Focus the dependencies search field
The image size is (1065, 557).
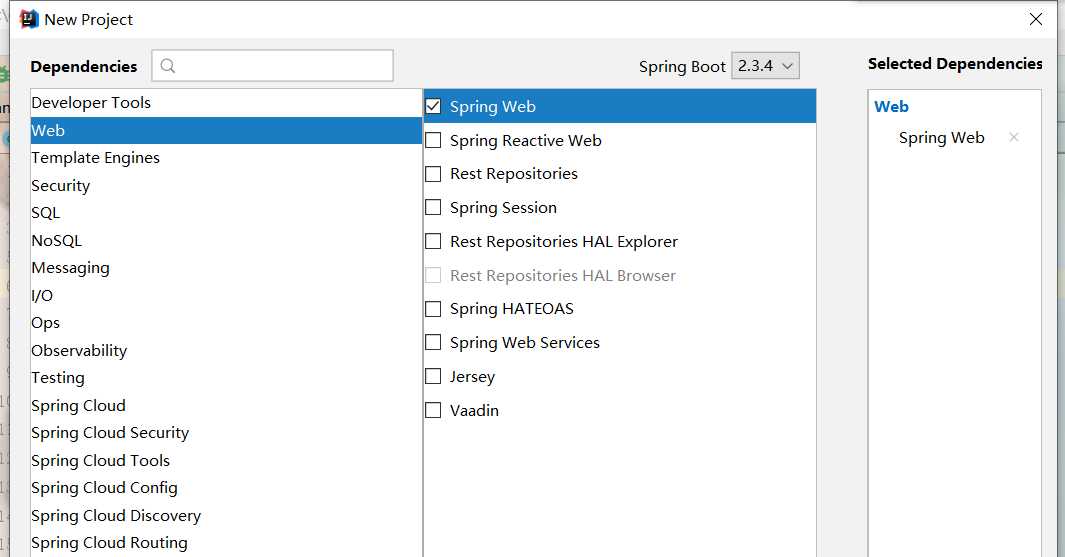click(272, 66)
